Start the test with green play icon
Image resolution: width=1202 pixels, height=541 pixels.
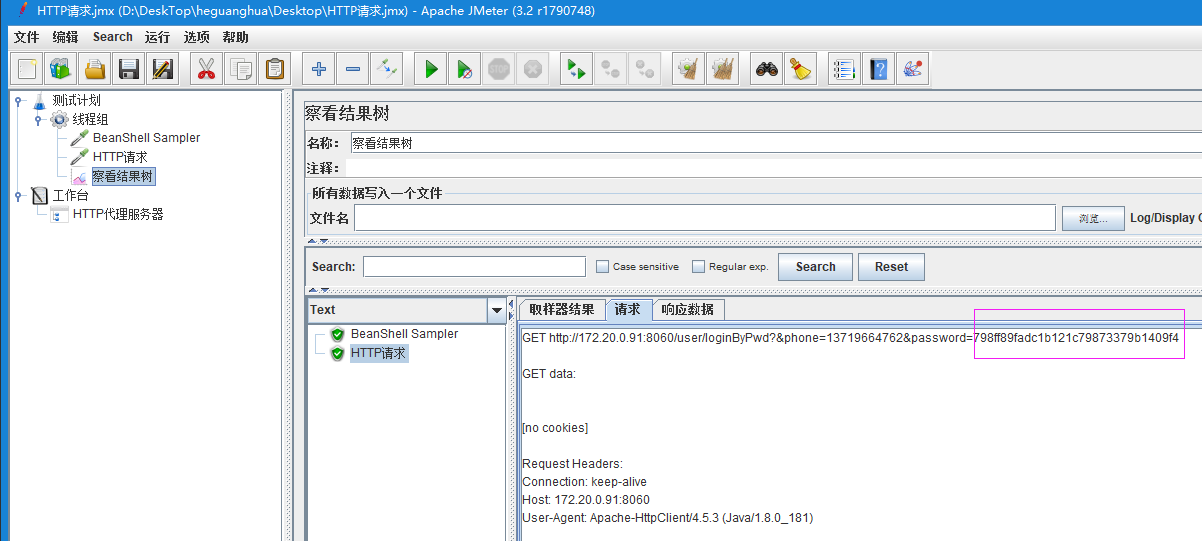click(x=431, y=69)
